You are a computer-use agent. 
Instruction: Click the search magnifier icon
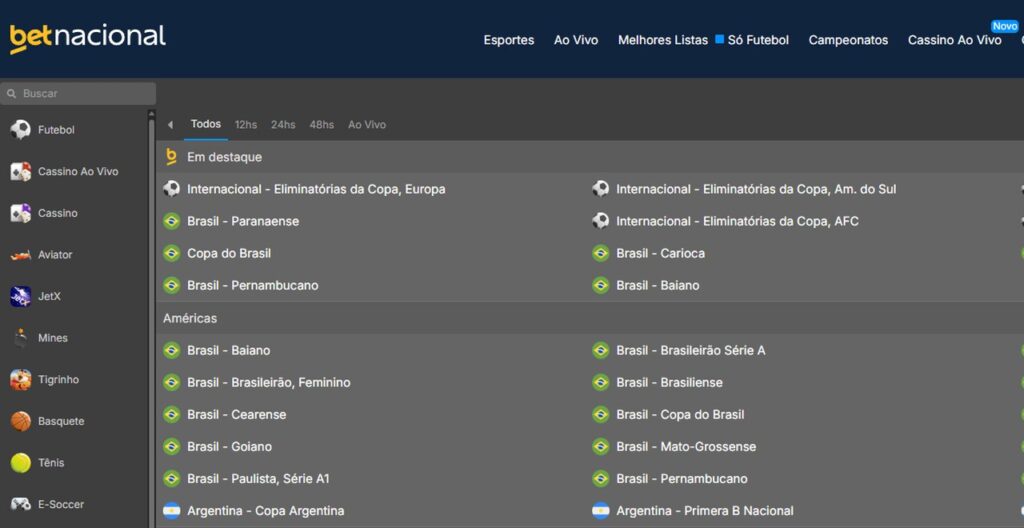pyautogui.click(x=11, y=93)
